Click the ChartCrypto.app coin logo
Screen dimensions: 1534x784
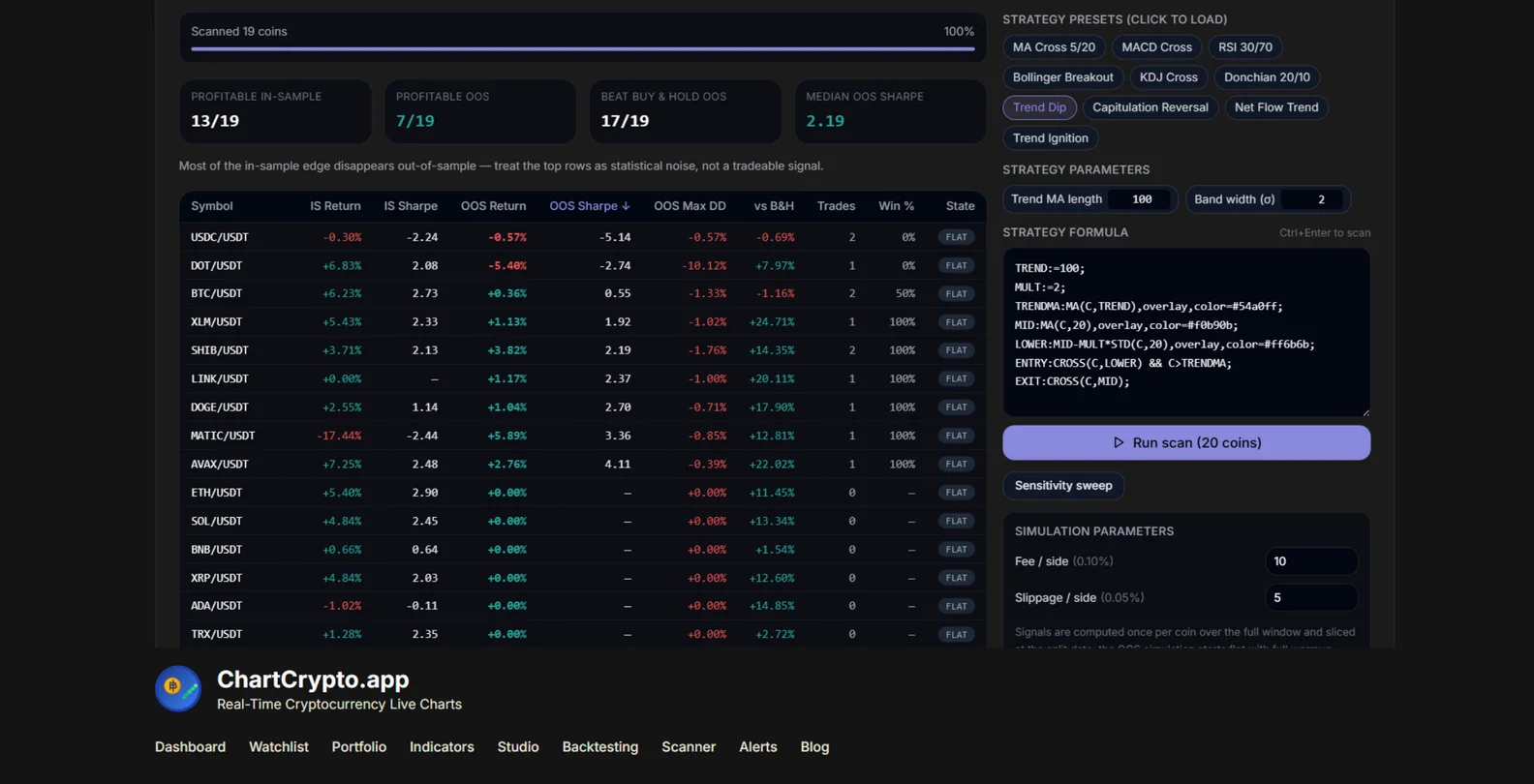(178, 689)
